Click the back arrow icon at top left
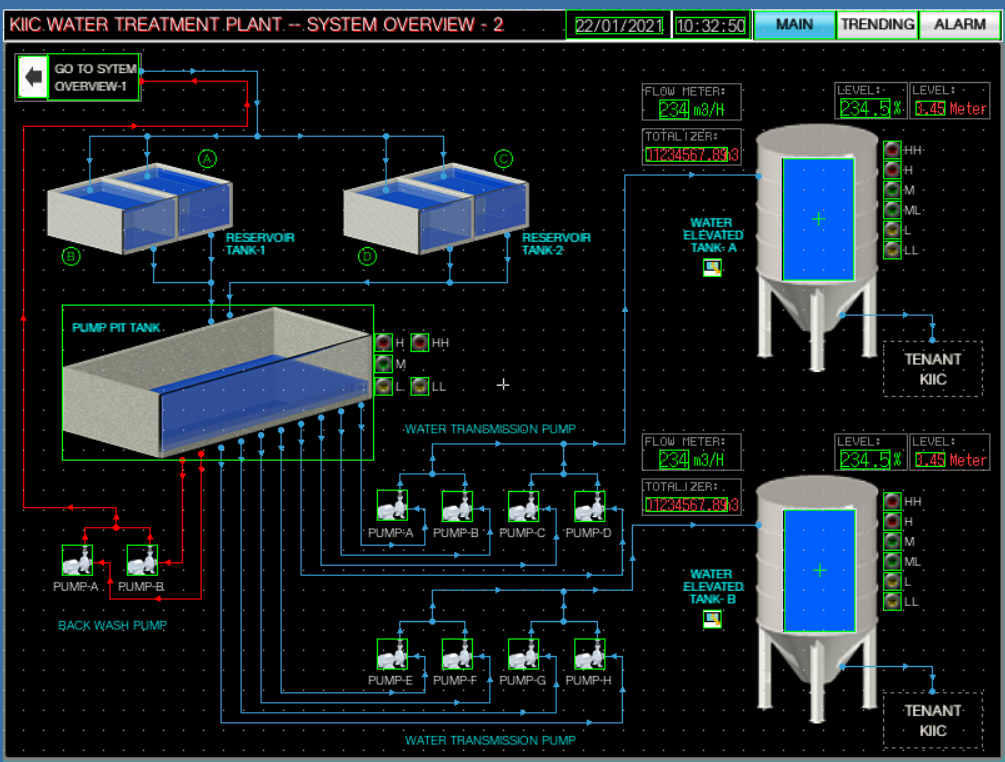1005x762 pixels. 34,77
